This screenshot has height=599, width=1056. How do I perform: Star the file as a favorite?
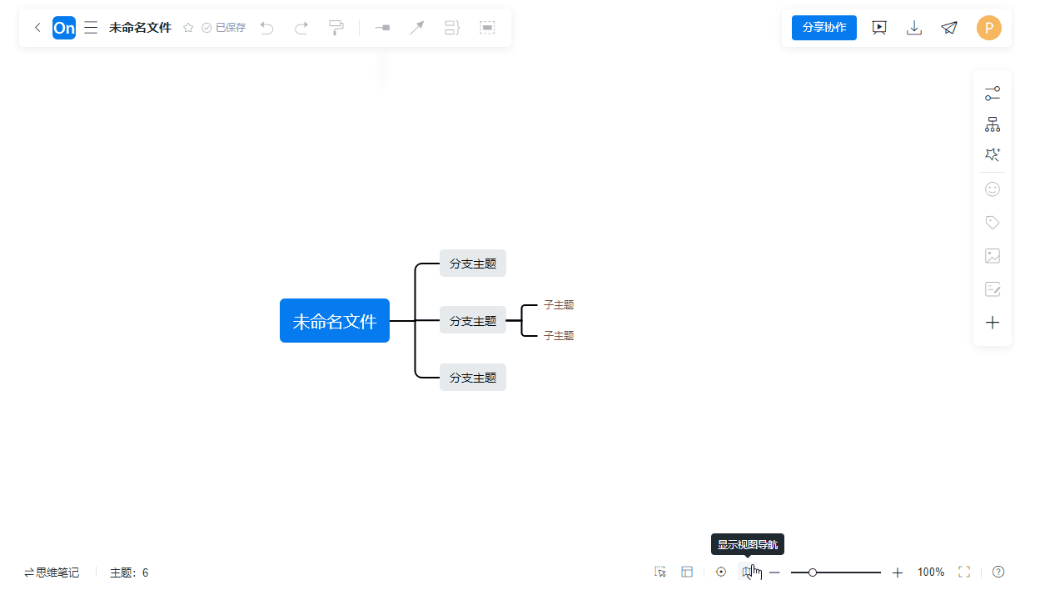point(187,28)
